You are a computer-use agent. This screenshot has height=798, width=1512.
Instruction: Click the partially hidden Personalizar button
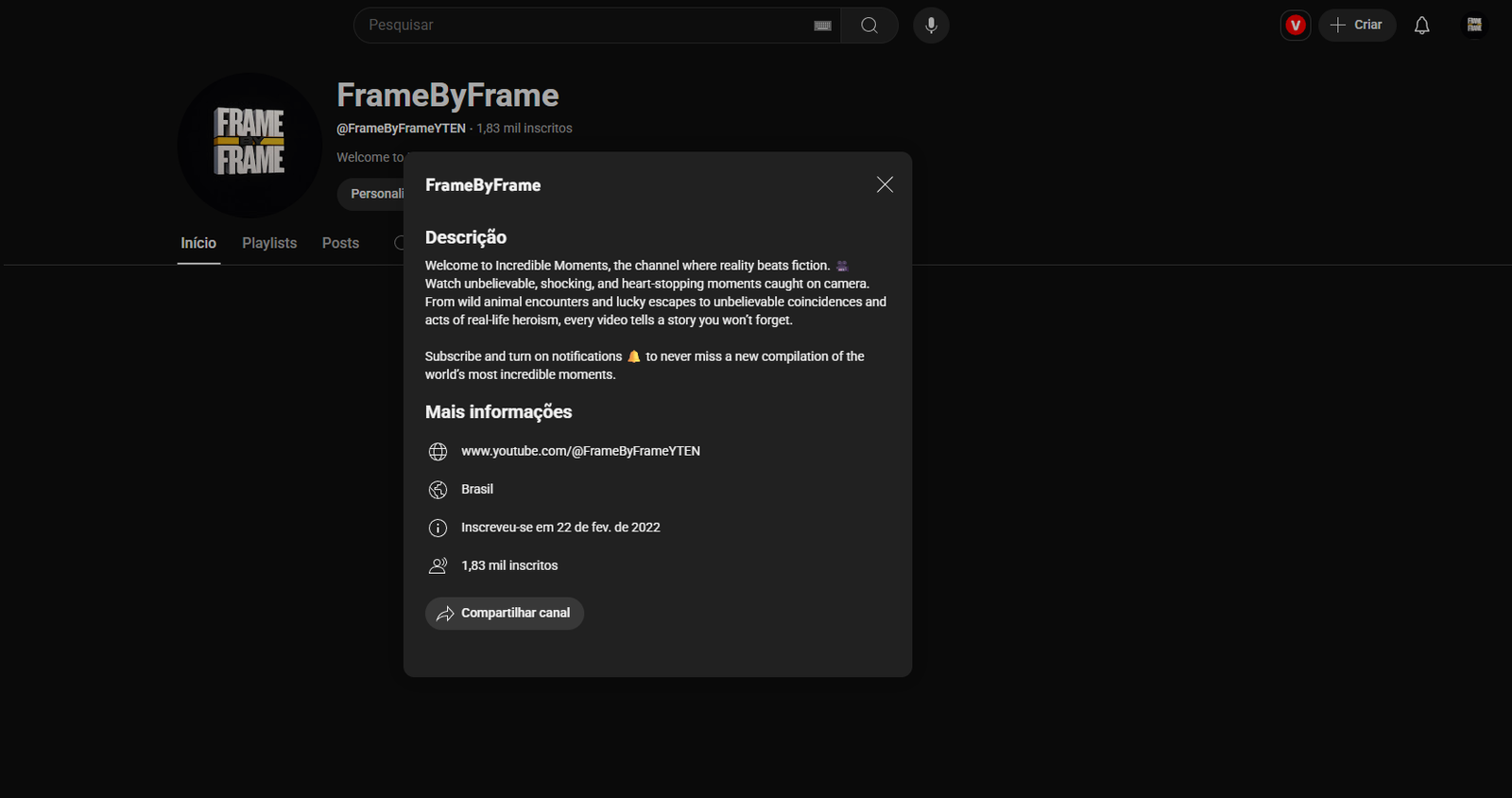click(x=370, y=194)
